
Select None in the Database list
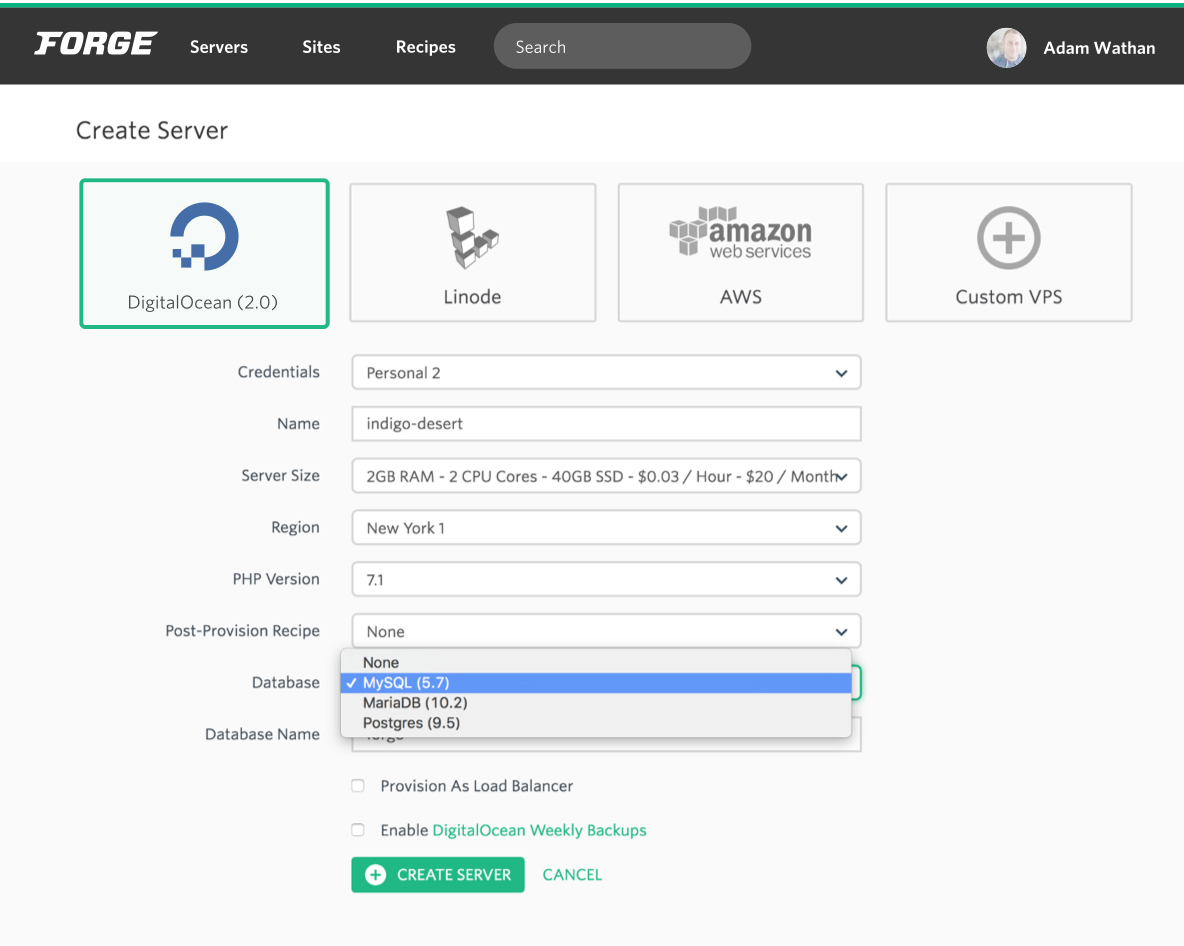pyautogui.click(x=596, y=662)
